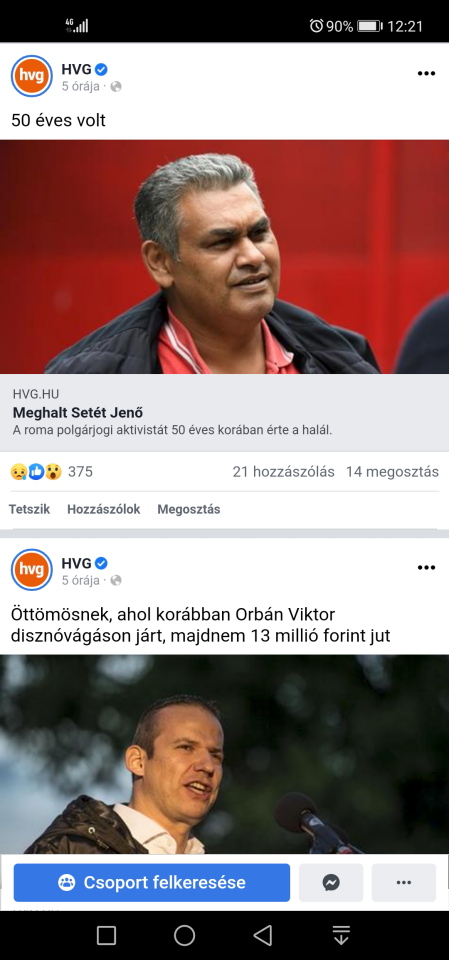Tap the HVG logo avatar on the first post
The image size is (449, 960).
pos(32,76)
